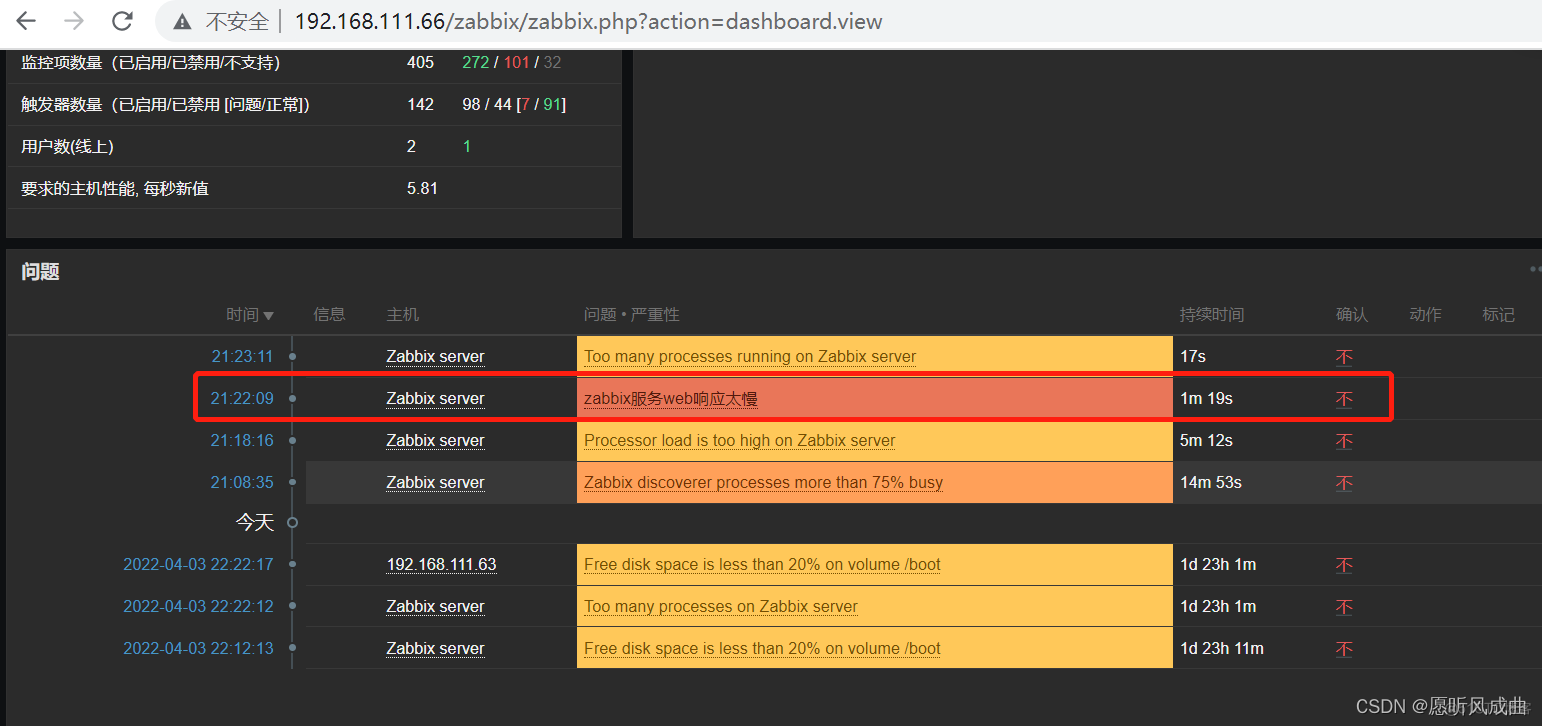Click duration value 1m 19s

(1206, 398)
